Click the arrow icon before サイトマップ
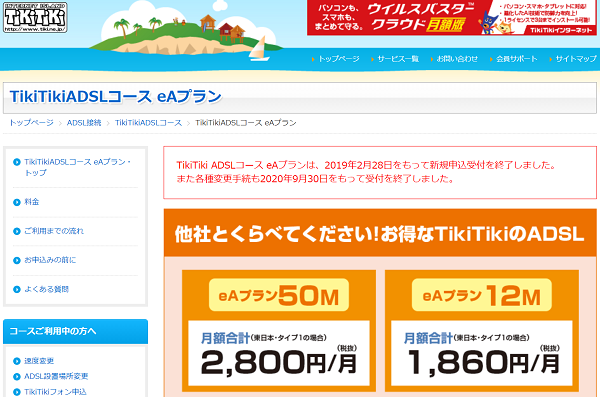This screenshot has width=600, height=397. [550, 59]
